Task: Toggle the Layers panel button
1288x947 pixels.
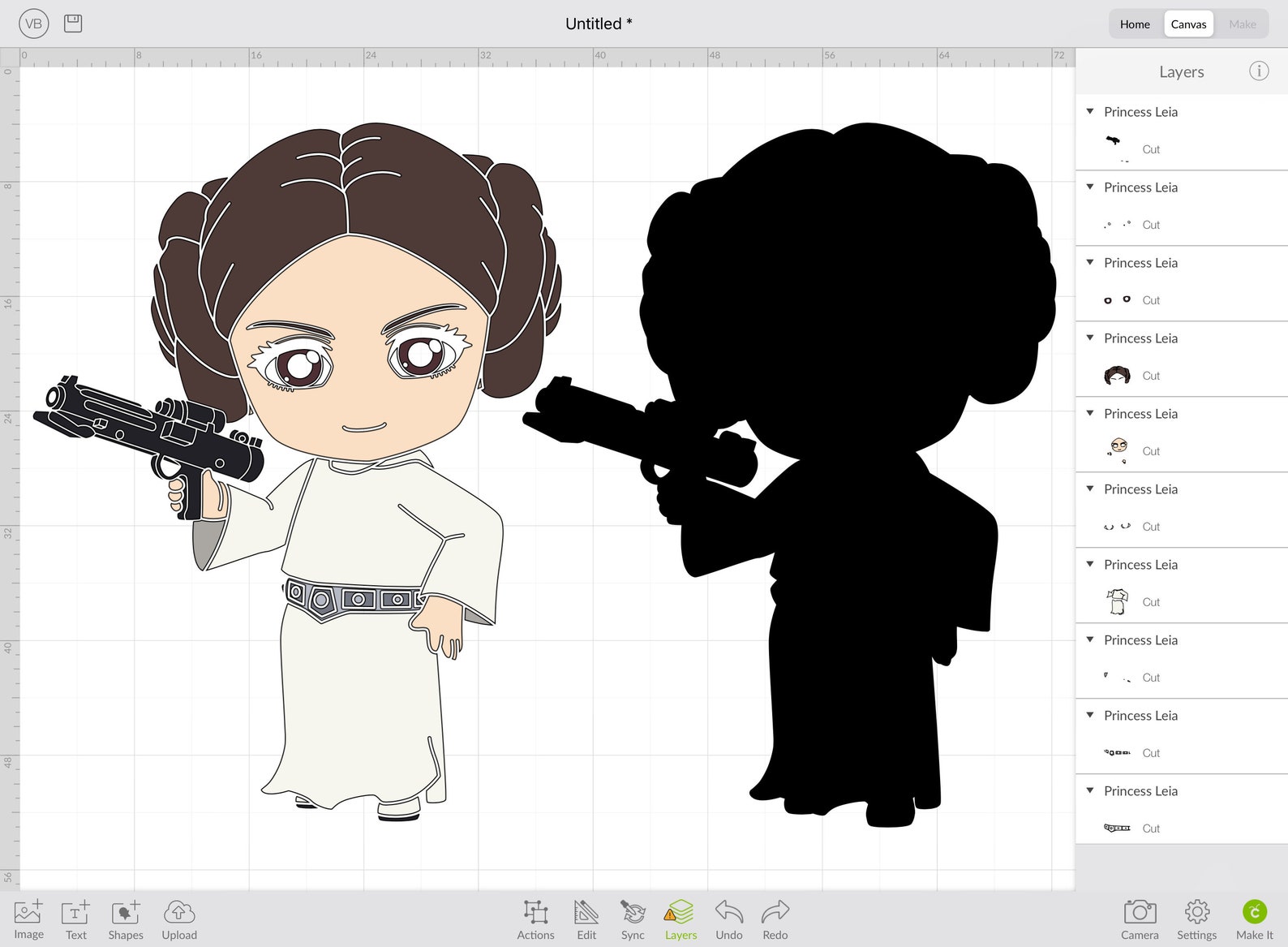Action: [680, 919]
